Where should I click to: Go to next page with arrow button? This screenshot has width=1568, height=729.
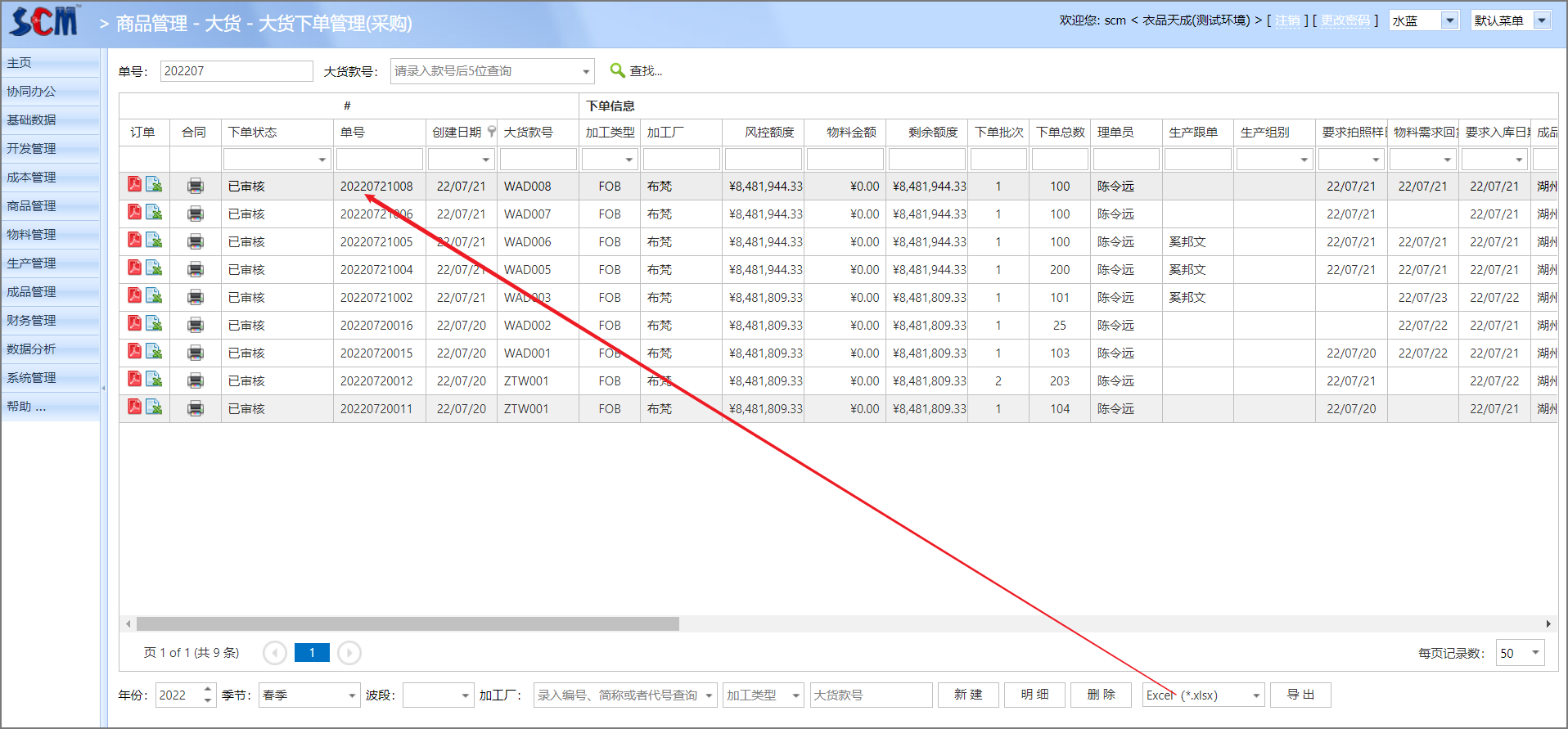tap(349, 652)
